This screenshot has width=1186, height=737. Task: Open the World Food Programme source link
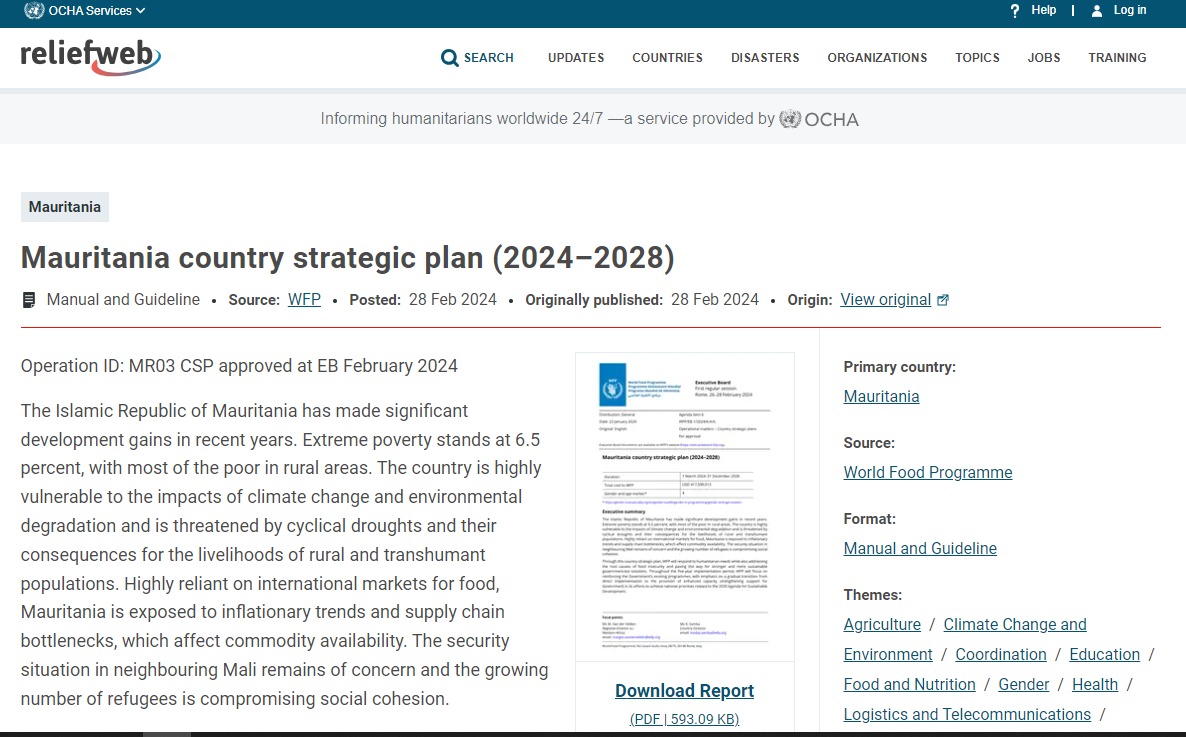tap(927, 472)
